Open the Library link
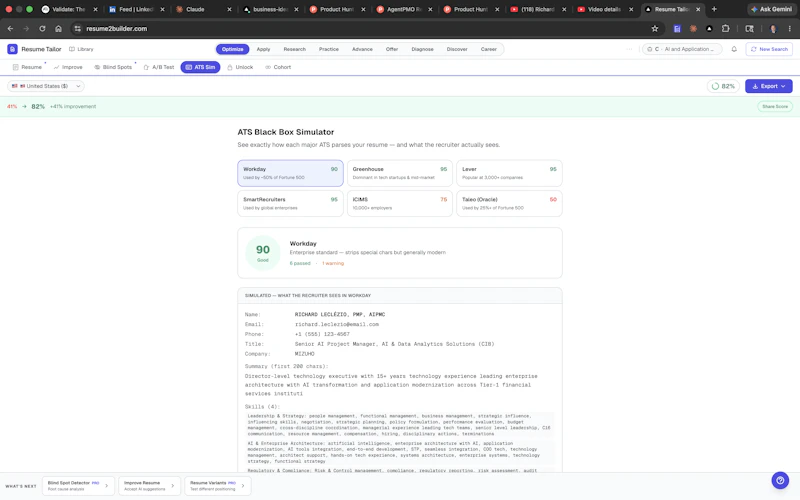 82,49
